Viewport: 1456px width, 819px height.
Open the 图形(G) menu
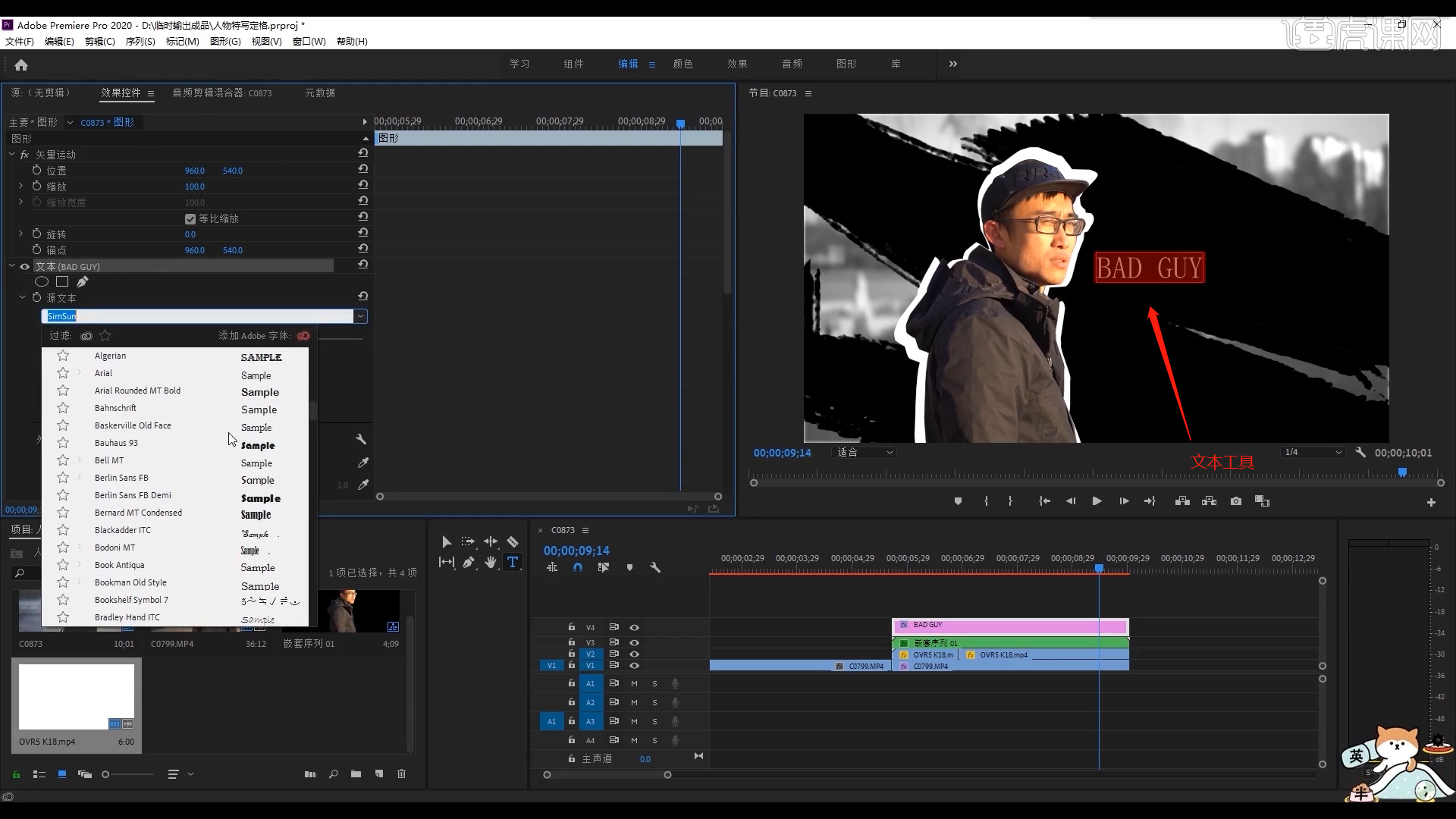[x=225, y=41]
